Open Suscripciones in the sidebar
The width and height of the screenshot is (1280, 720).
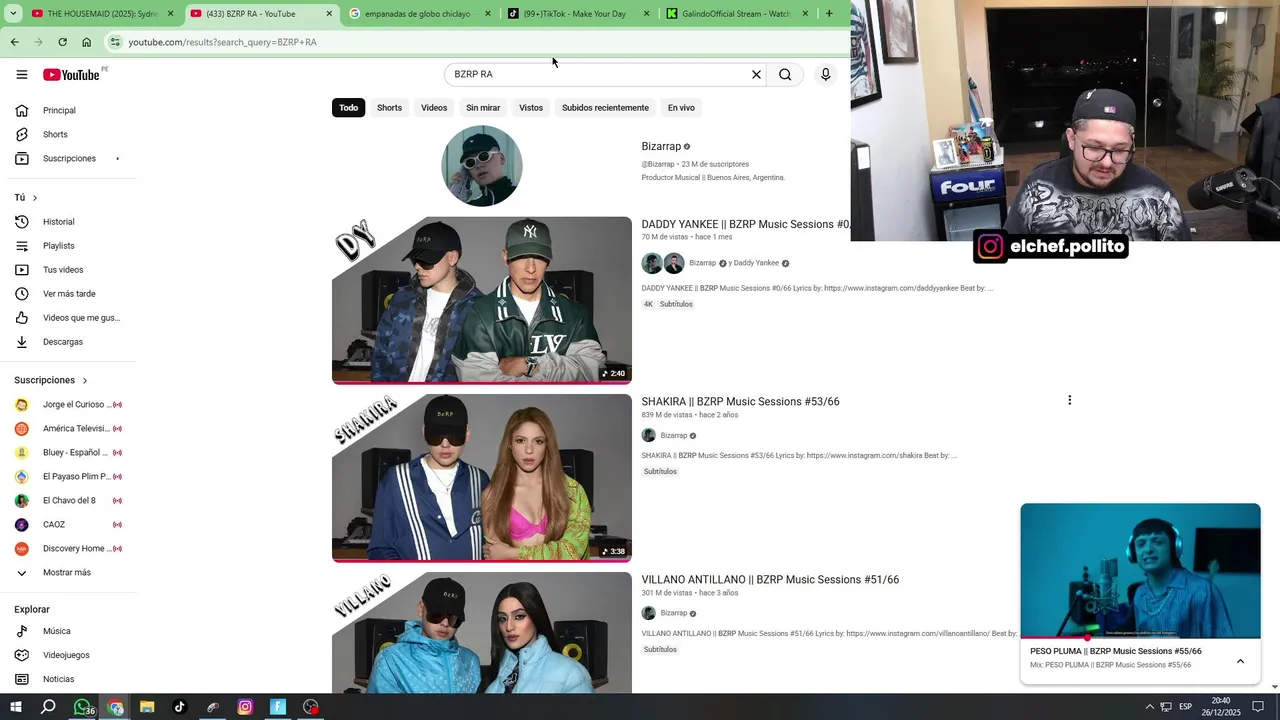tap(68, 158)
